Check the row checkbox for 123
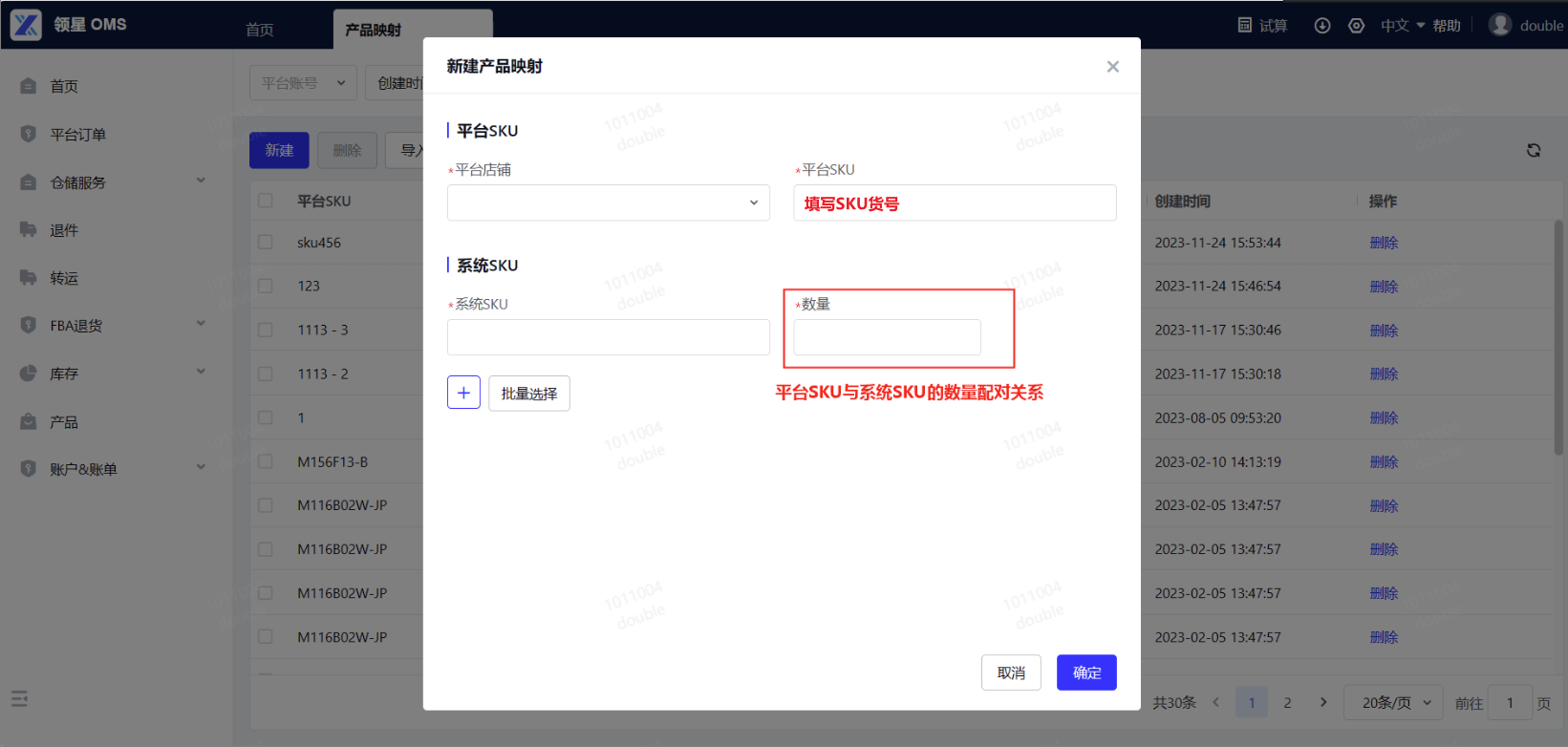 pyautogui.click(x=266, y=286)
